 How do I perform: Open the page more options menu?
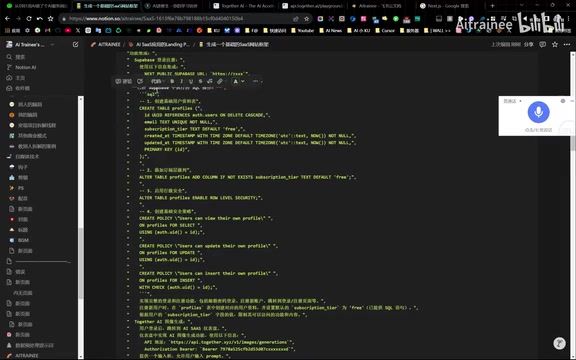pyautogui.click(x=567, y=44)
